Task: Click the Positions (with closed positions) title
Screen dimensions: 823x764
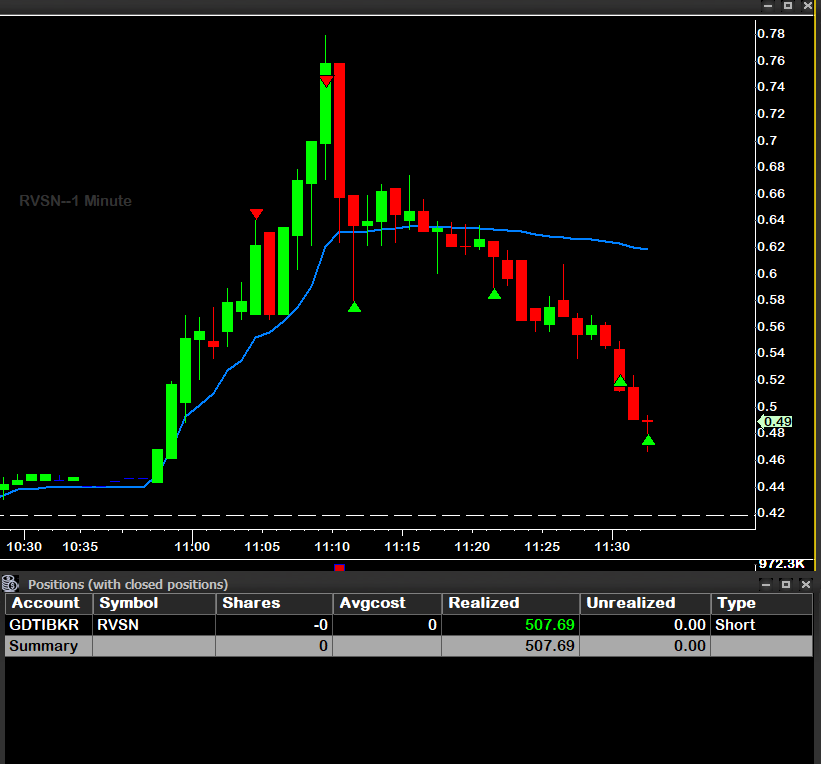Action: (128, 585)
